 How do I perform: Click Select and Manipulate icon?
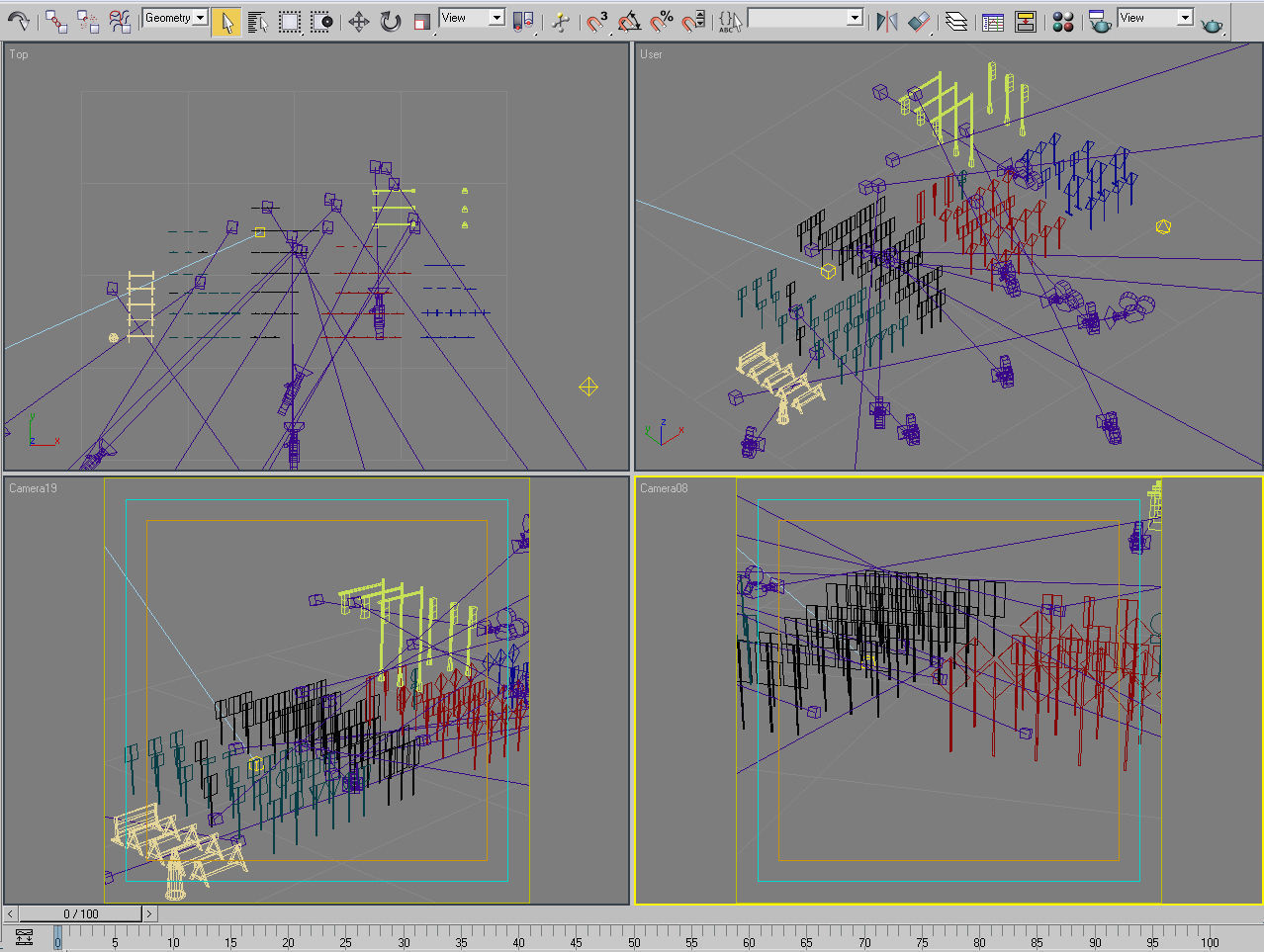point(561,22)
